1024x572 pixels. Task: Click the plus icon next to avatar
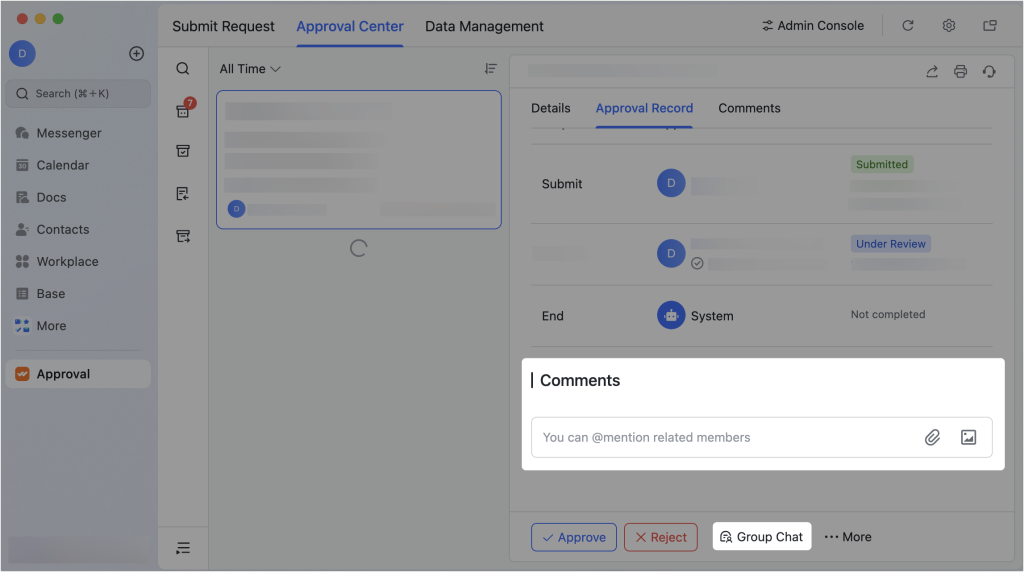click(137, 54)
